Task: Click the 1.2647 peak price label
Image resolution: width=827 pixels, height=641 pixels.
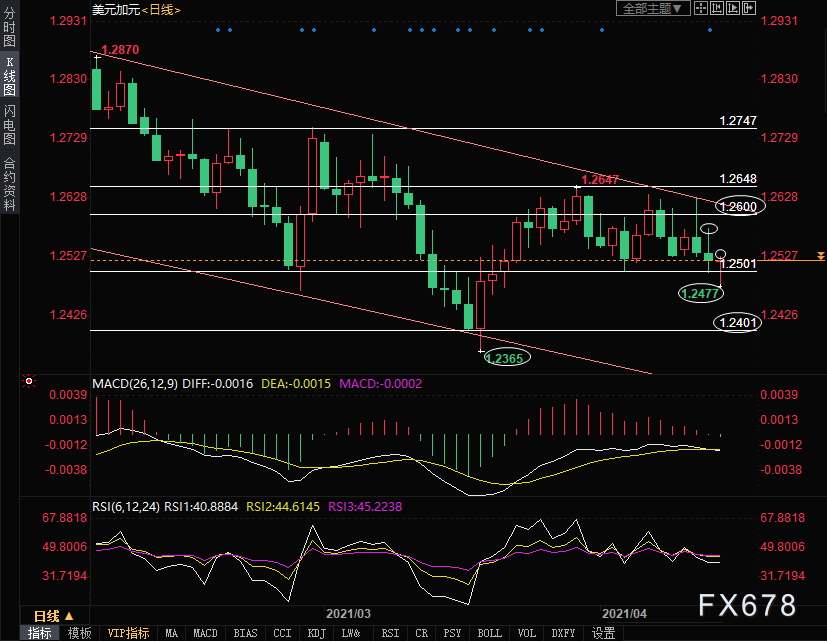Action: tap(600, 179)
